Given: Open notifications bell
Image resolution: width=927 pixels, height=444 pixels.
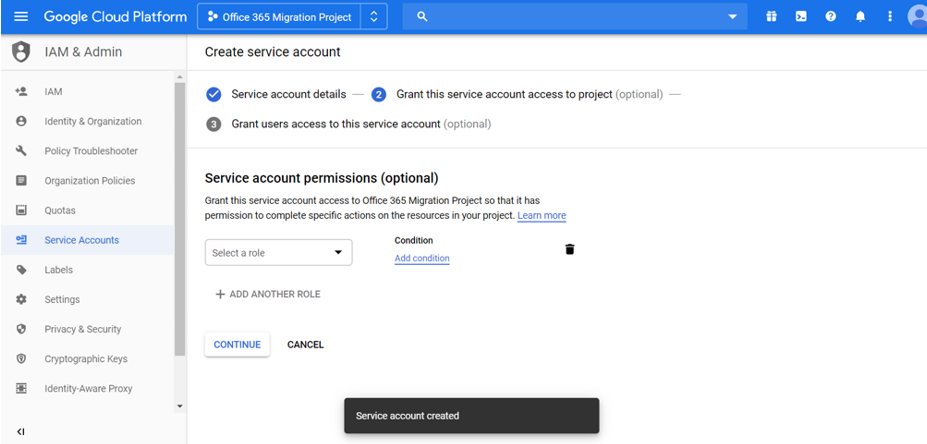Looking at the screenshot, I should click(x=860, y=17).
